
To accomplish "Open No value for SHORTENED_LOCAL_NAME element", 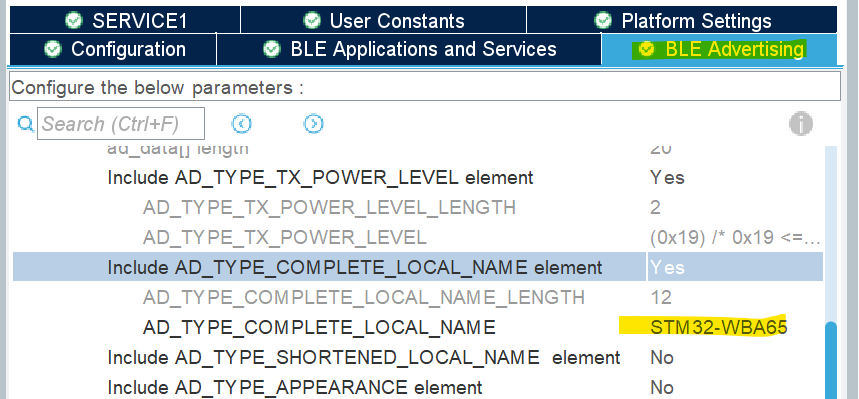I will (x=662, y=357).
